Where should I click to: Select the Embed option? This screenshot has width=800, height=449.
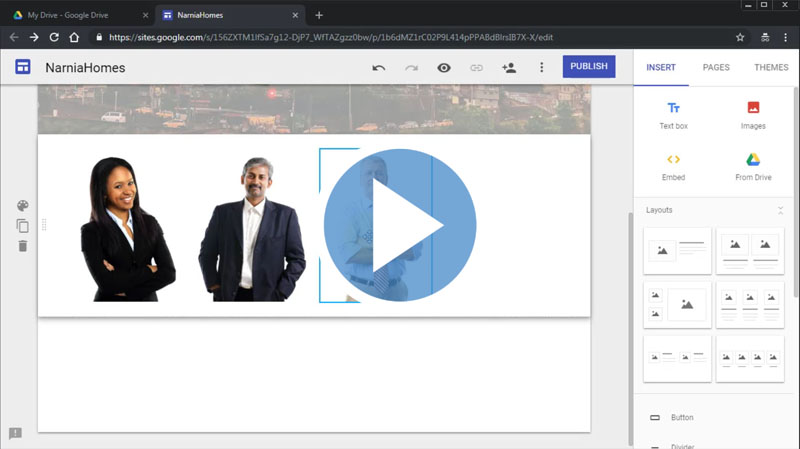point(673,166)
